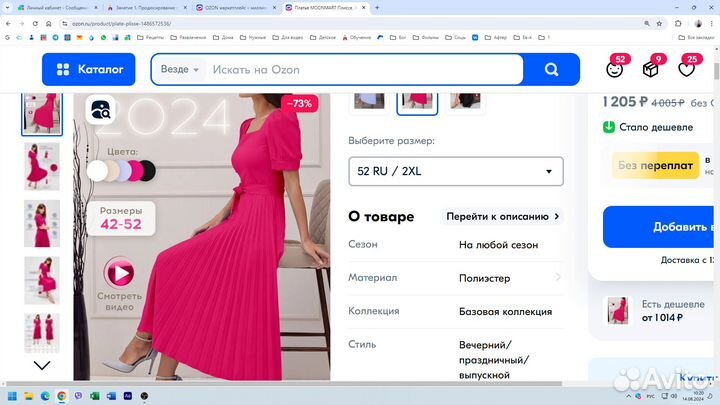Choose the black dress color variant
This screenshot has height=405, width=720.
coord(465,101)
